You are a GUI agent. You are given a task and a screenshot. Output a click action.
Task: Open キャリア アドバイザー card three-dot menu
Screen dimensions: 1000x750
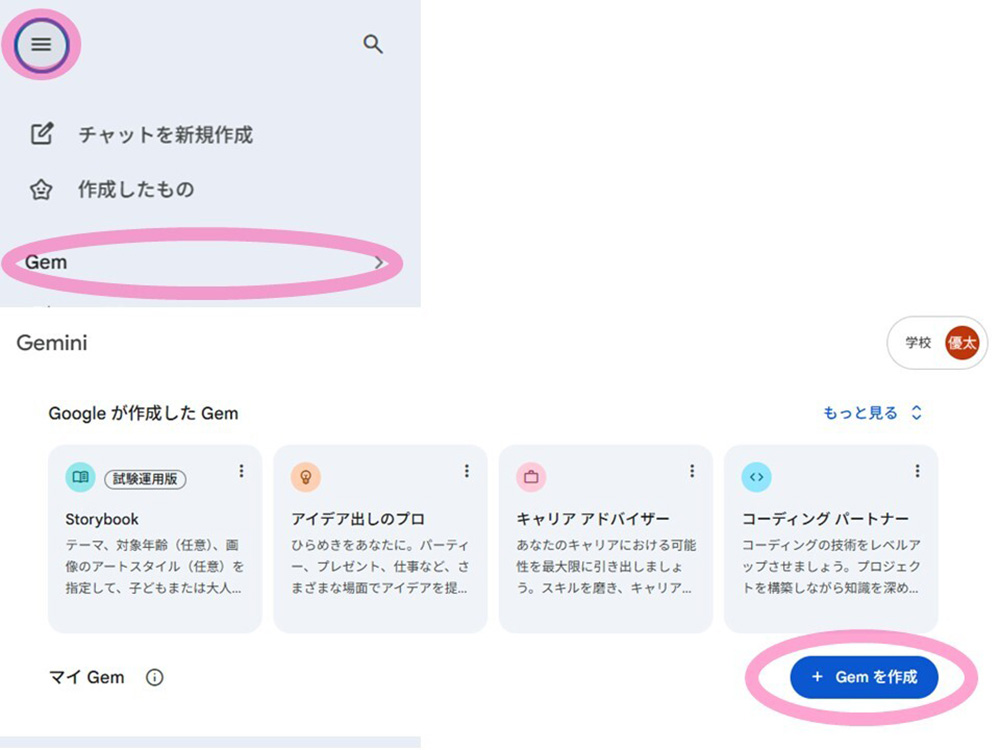click(x=692, y=471)
